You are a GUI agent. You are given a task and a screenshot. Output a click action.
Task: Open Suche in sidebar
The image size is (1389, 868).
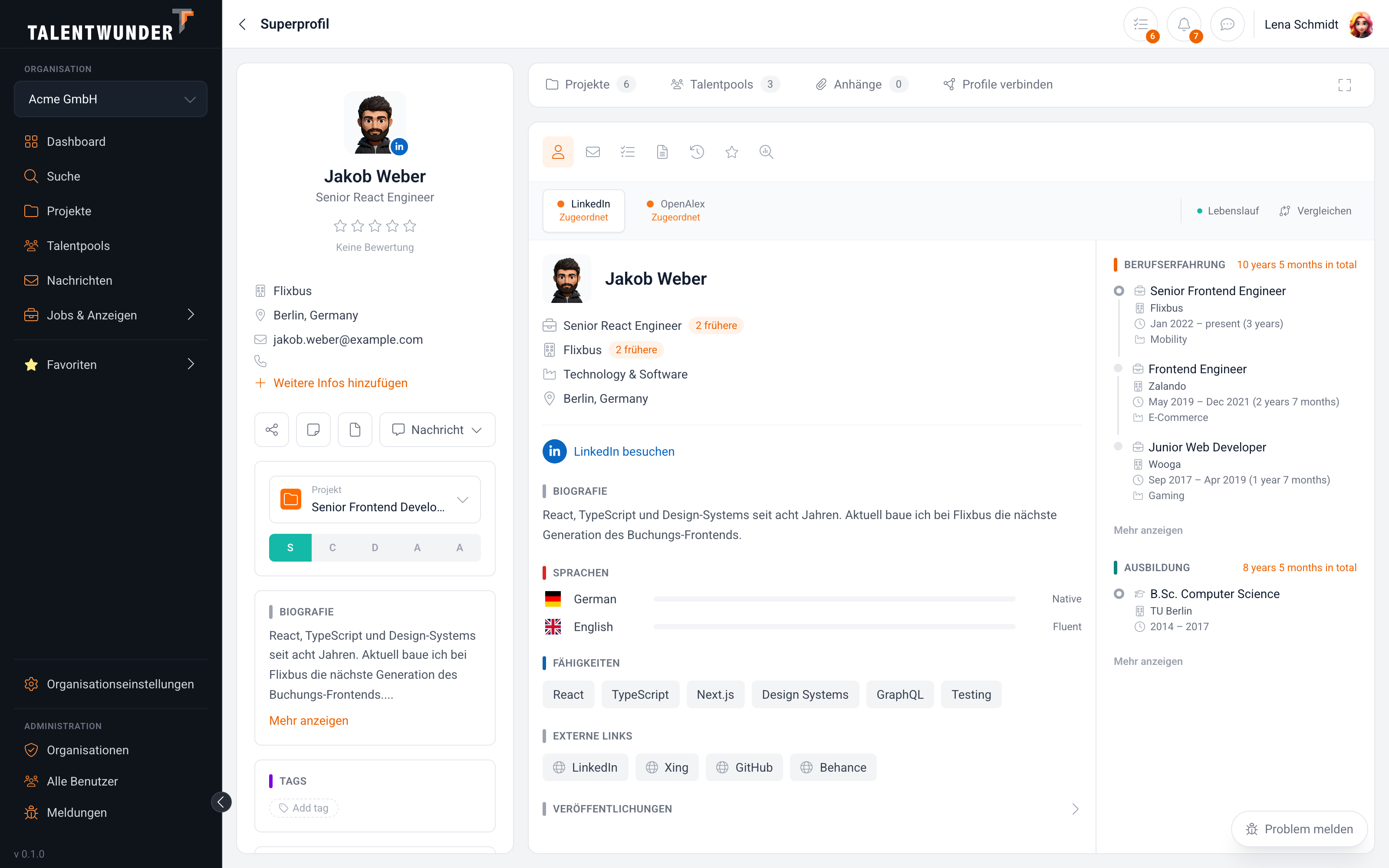[111, 176]
